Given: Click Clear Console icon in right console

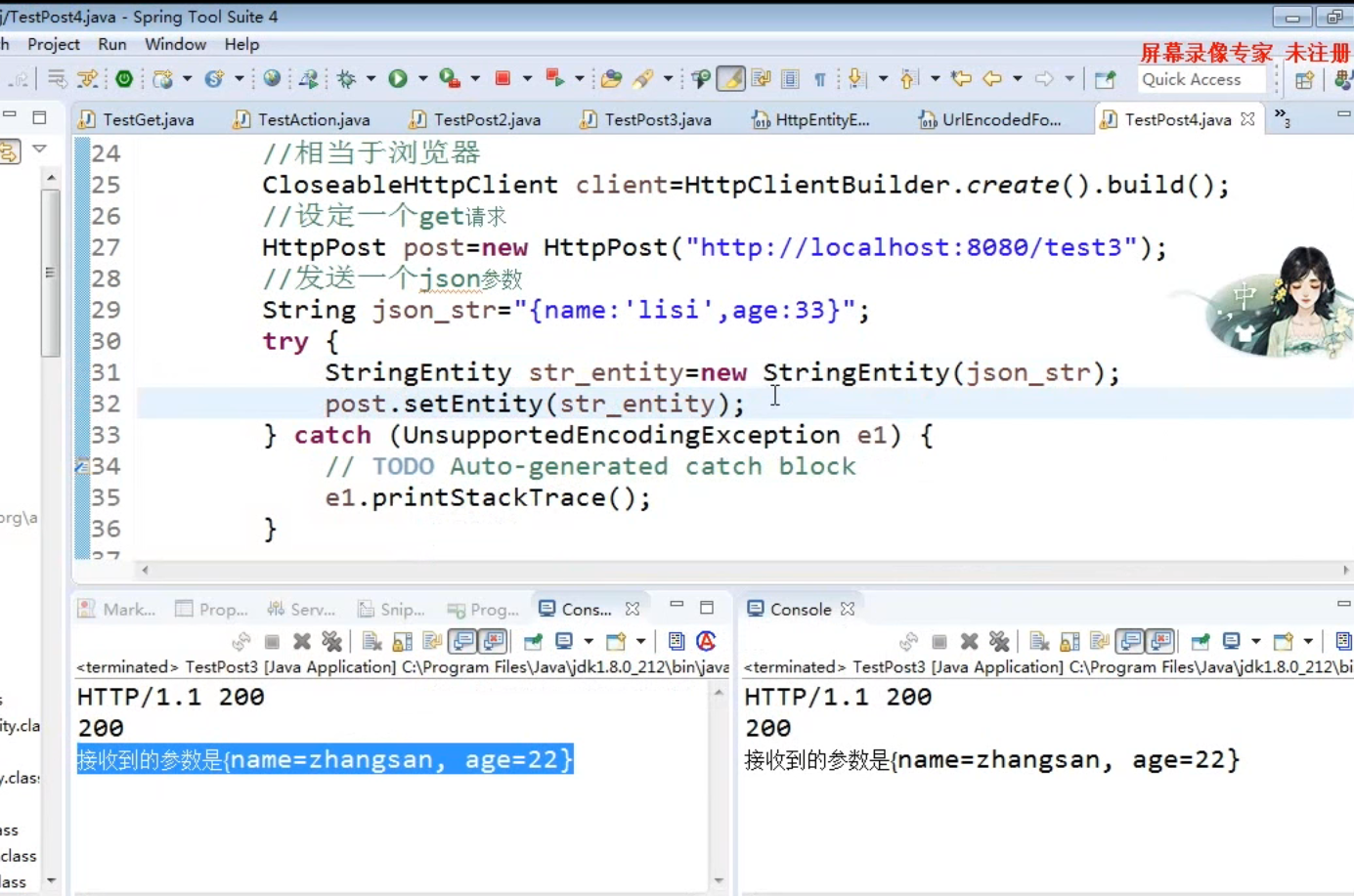Looking at the screenshot, I should pos(1039,641).
